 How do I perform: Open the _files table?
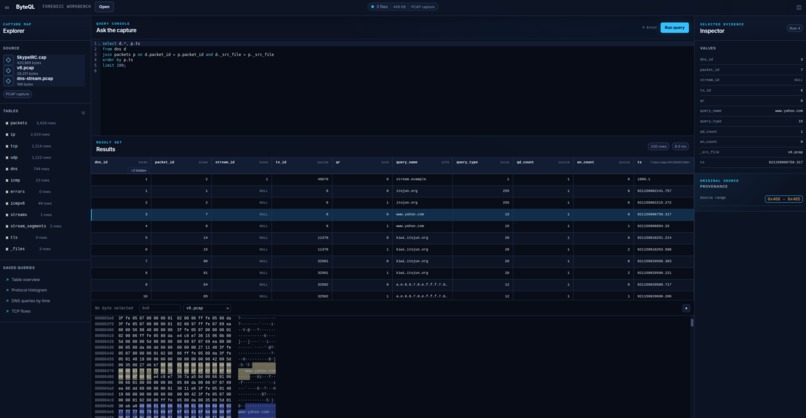point(45,249)
